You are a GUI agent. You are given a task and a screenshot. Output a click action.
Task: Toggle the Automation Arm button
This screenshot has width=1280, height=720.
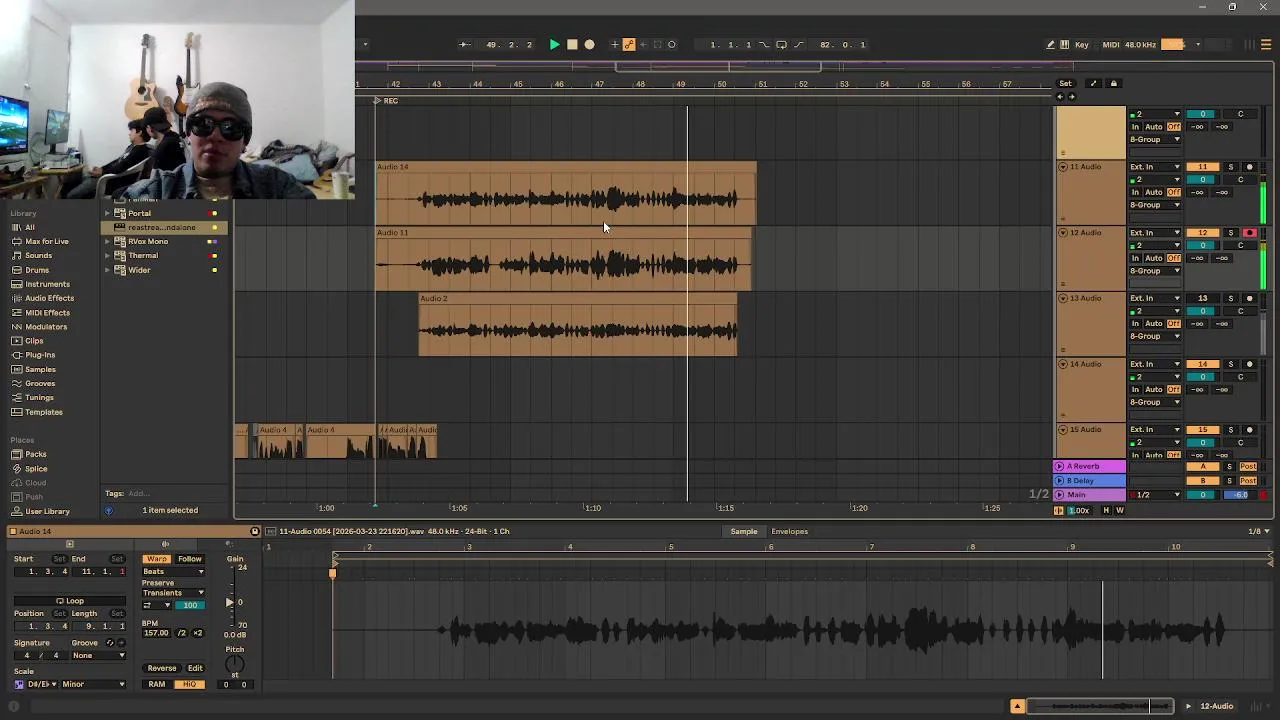[629, 44]
